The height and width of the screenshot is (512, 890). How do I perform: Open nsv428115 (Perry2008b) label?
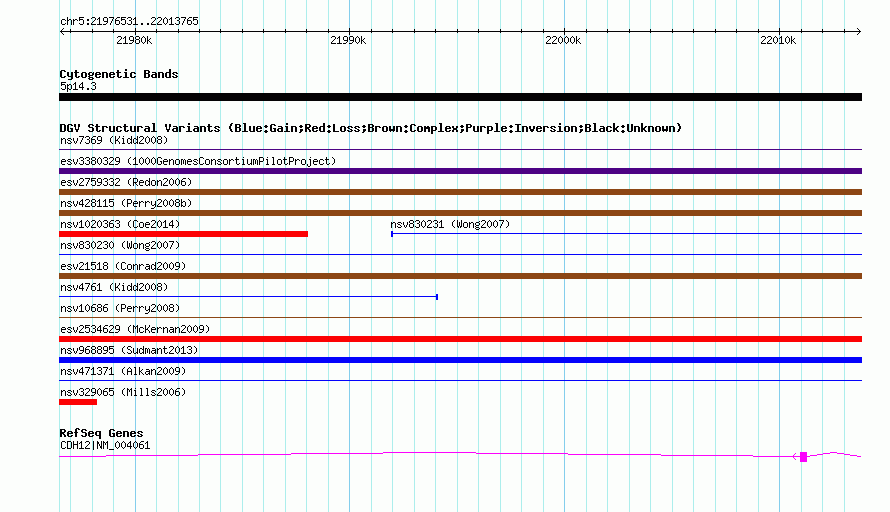pyautogui.click(x=126, y=203)
